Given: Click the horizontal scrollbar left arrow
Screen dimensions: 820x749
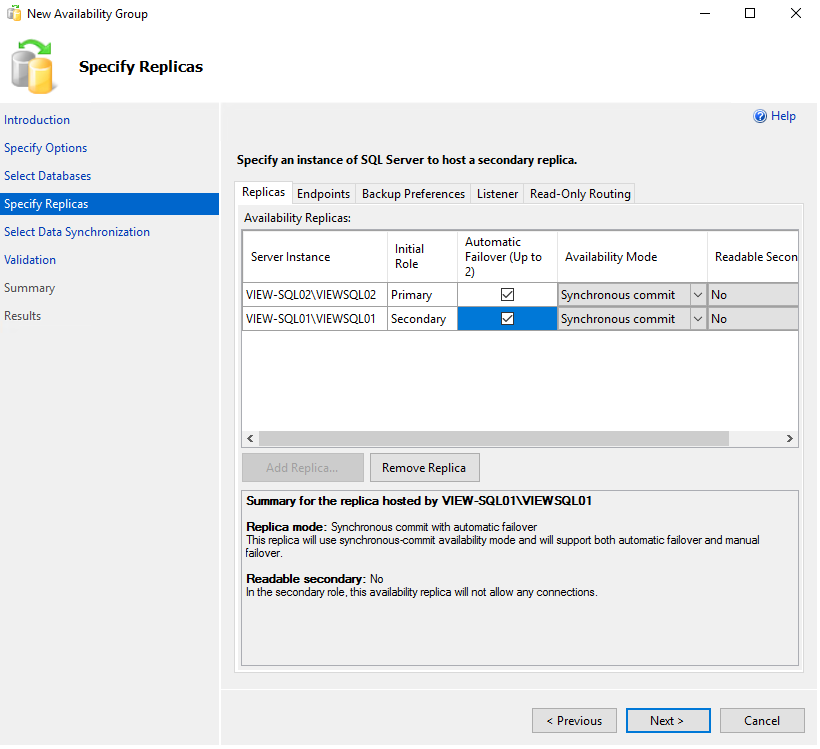Looking at the screenshot, I should (252, 439).
